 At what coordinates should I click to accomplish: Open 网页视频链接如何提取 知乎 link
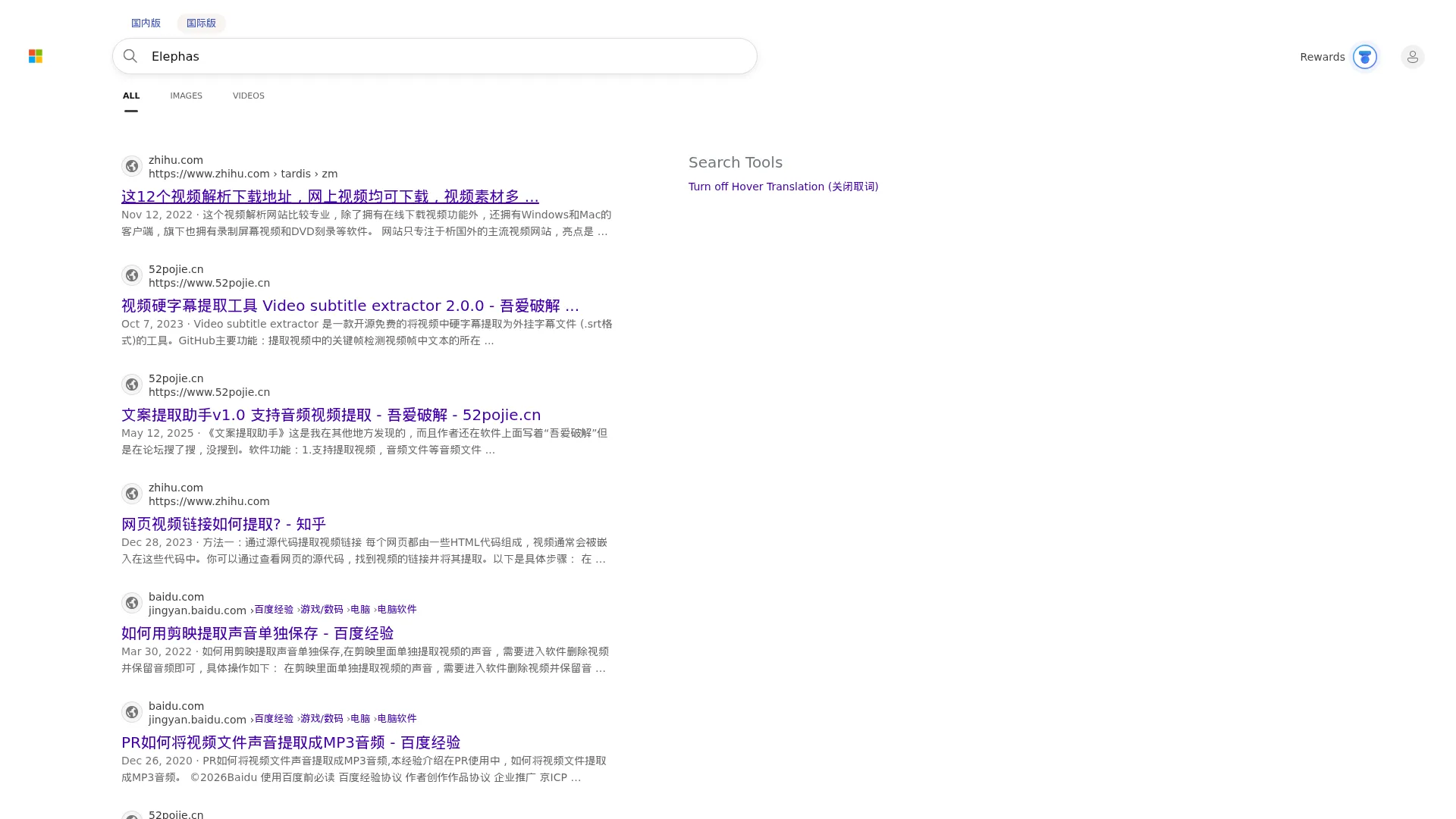click(x=224, y=524)
